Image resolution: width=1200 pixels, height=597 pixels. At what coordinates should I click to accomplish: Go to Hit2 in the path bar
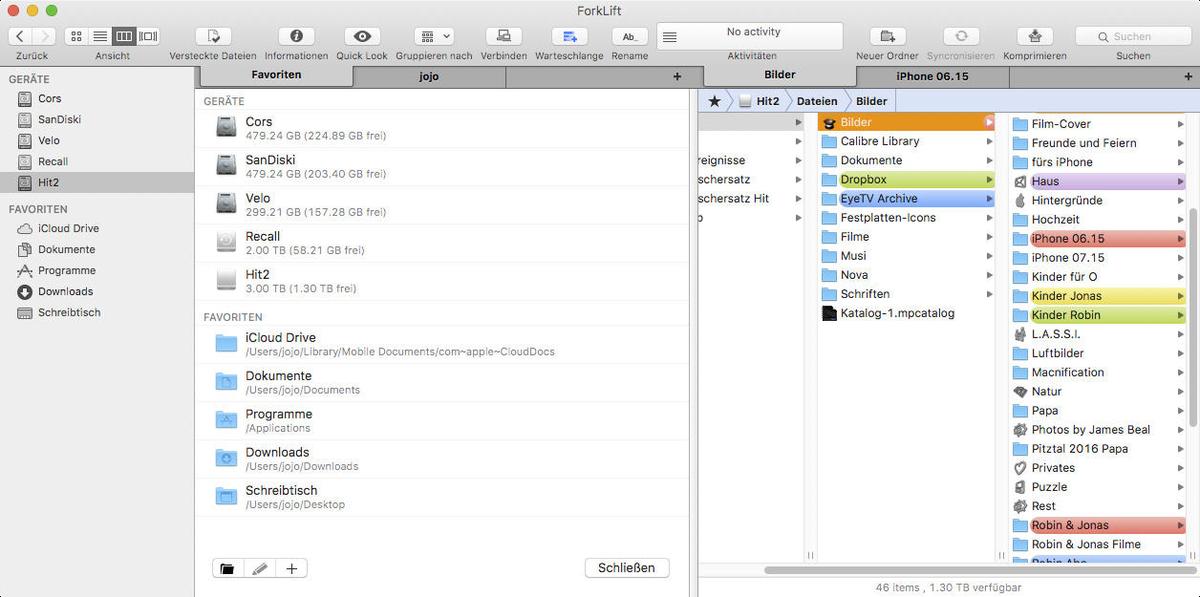(x=758, y=101)
